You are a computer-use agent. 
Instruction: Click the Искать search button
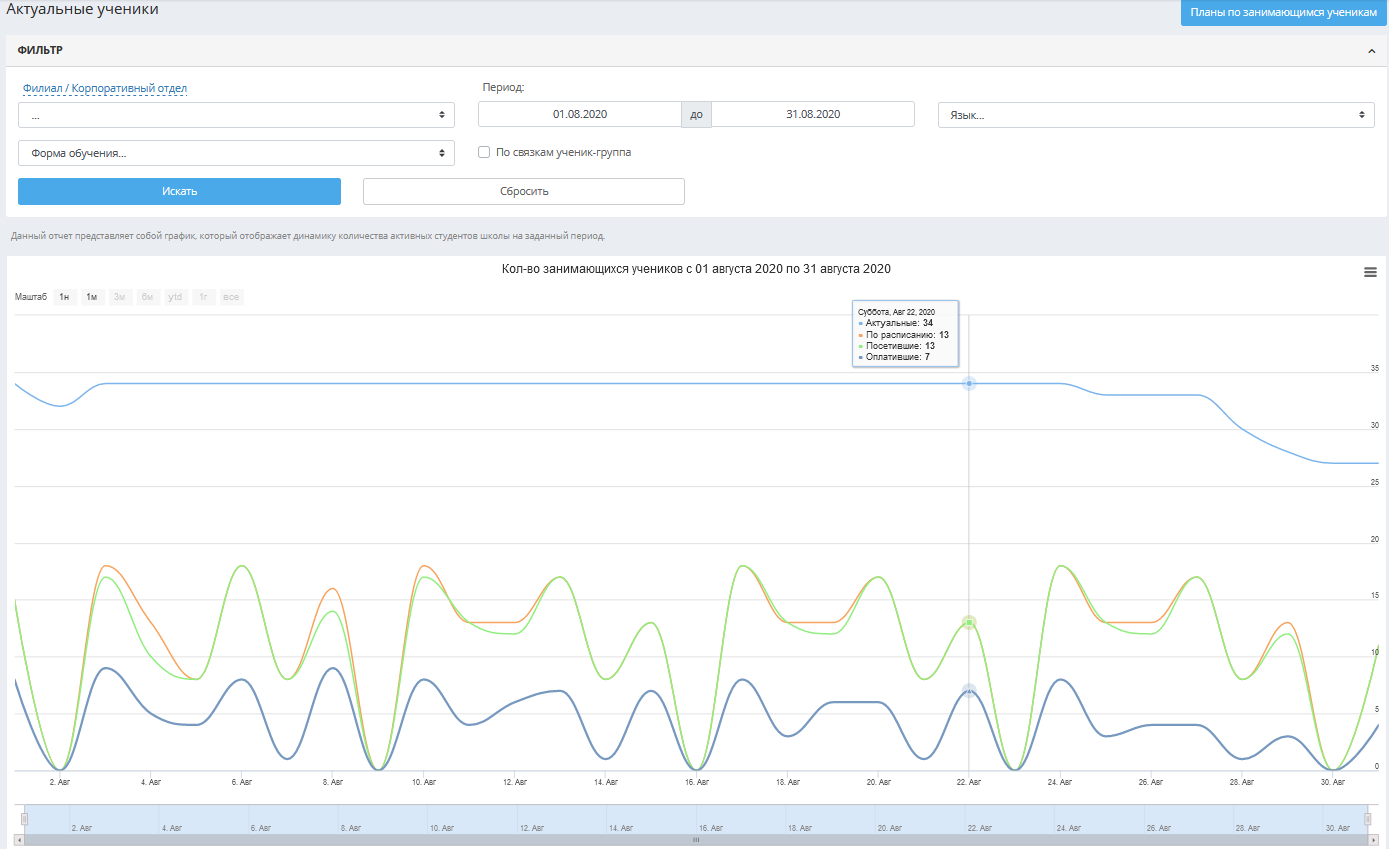click(180, 191)
